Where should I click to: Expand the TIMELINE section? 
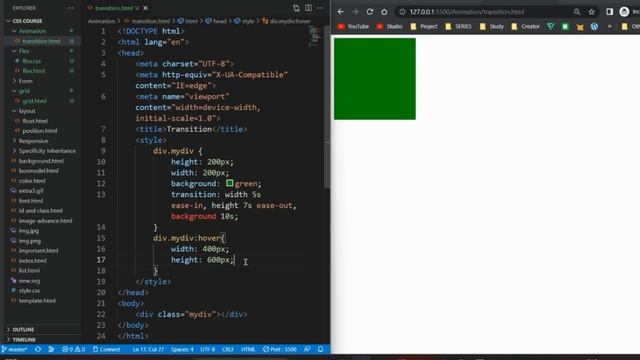click(x=24, y=339)
